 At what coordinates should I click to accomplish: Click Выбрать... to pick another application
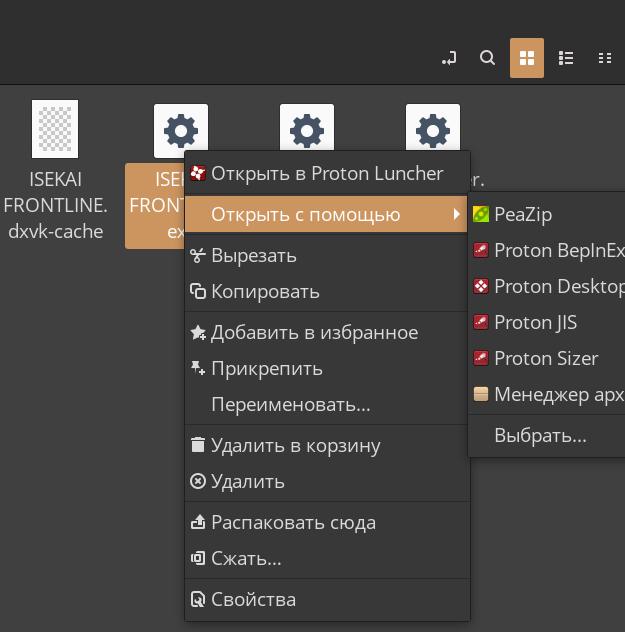coord(540,436)
